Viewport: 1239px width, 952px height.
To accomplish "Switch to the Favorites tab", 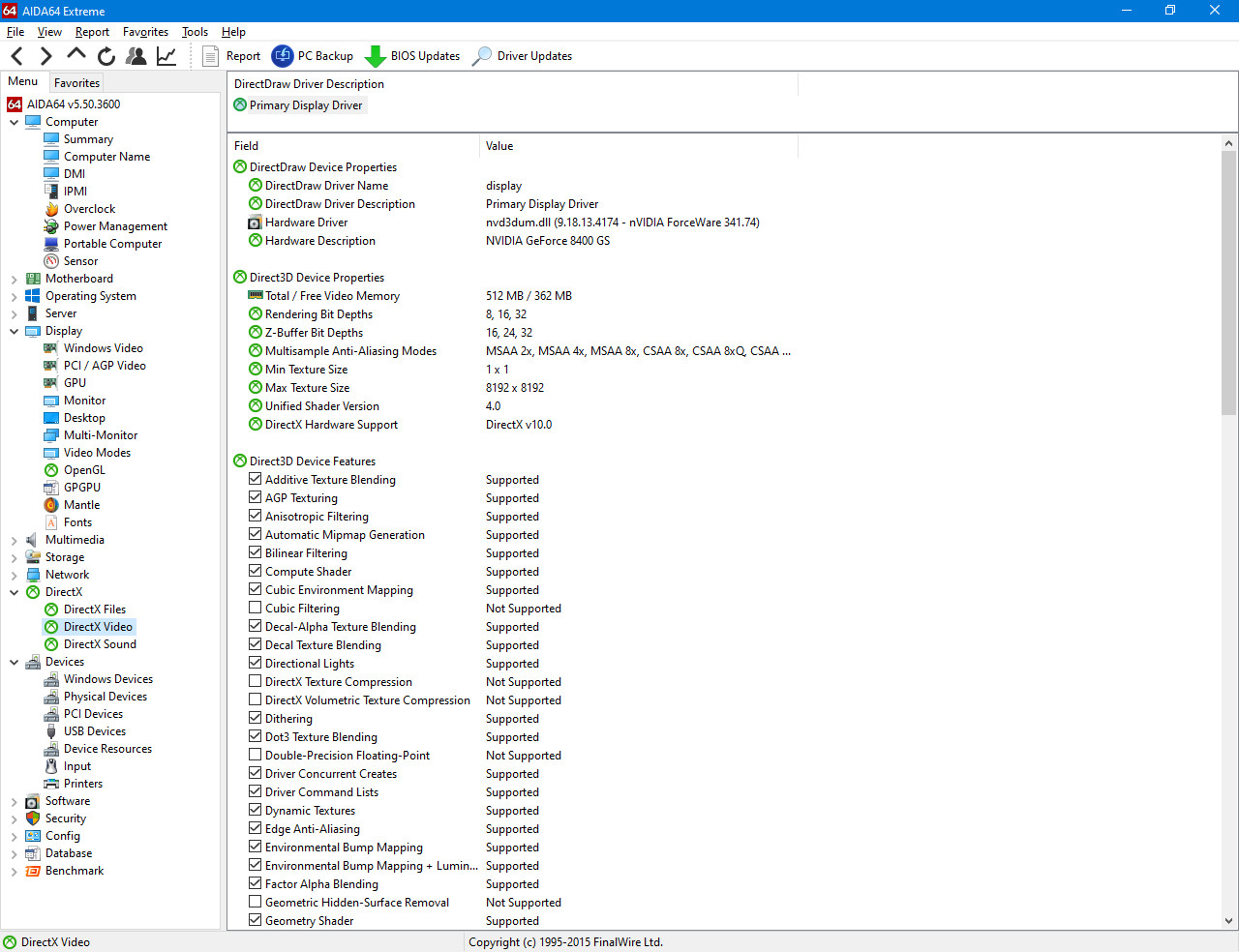I will point(76,83).
